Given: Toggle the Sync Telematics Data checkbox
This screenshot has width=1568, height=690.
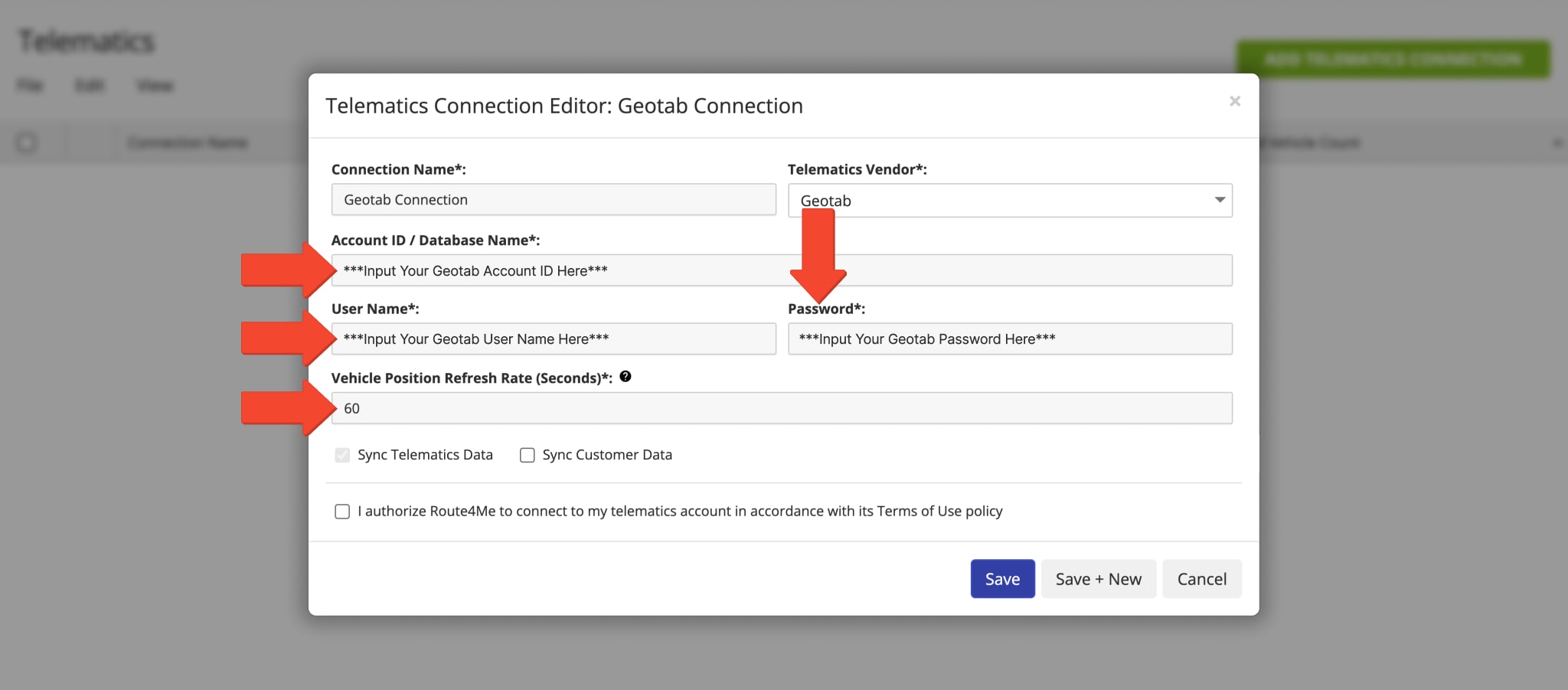Looking at the screenshot, I should tap(342, 455).
